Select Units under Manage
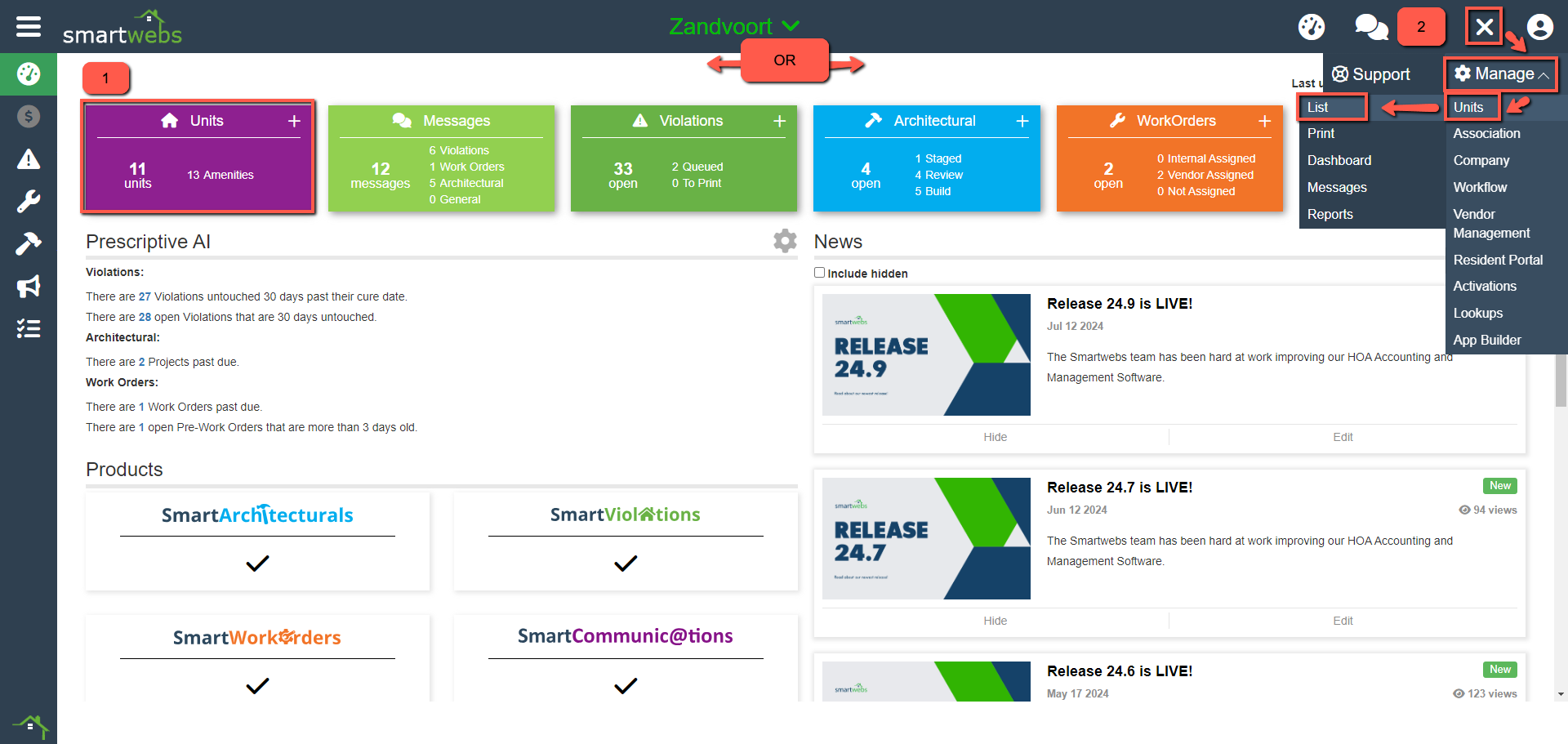The image size is (1568, 744). tap(1468, 107)
